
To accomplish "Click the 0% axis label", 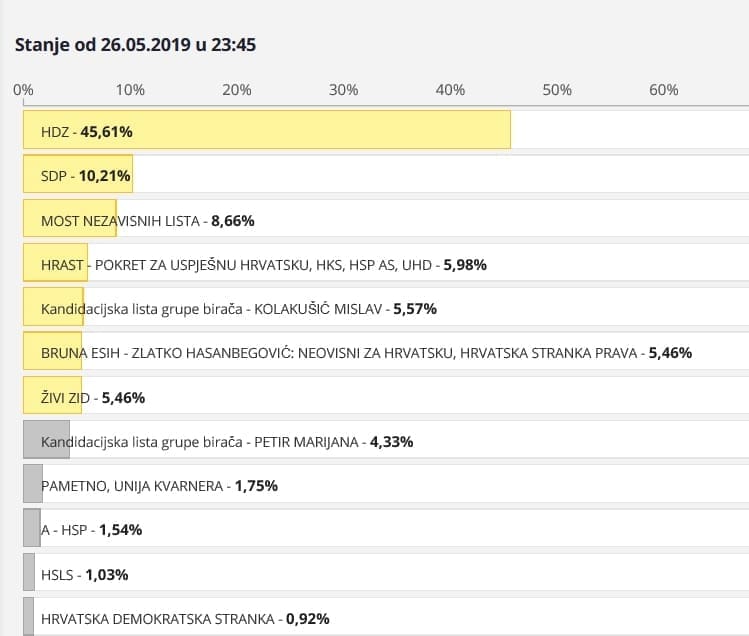I will (23, 90).
